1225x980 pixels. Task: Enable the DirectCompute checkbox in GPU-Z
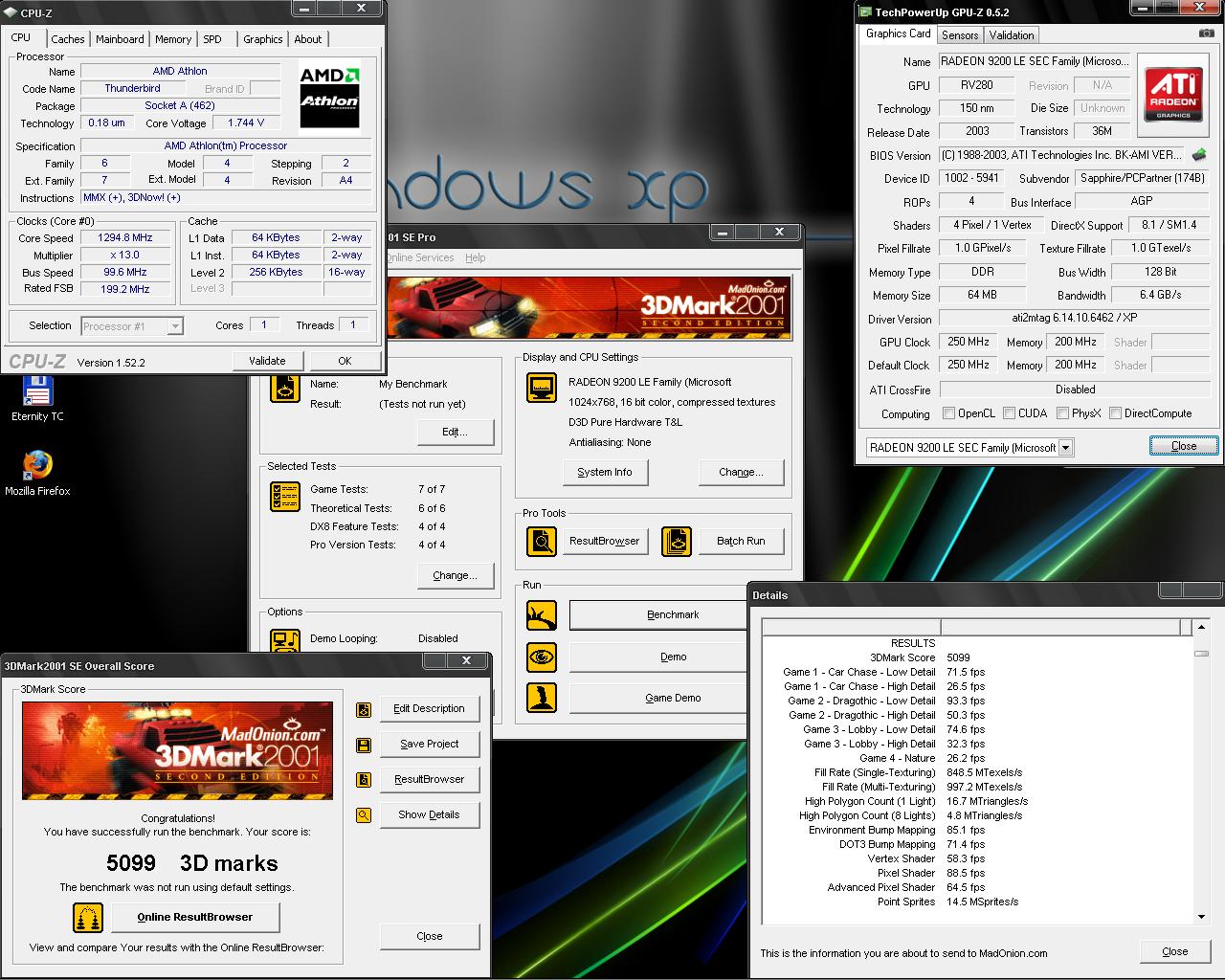click(x=1115, y=413)
